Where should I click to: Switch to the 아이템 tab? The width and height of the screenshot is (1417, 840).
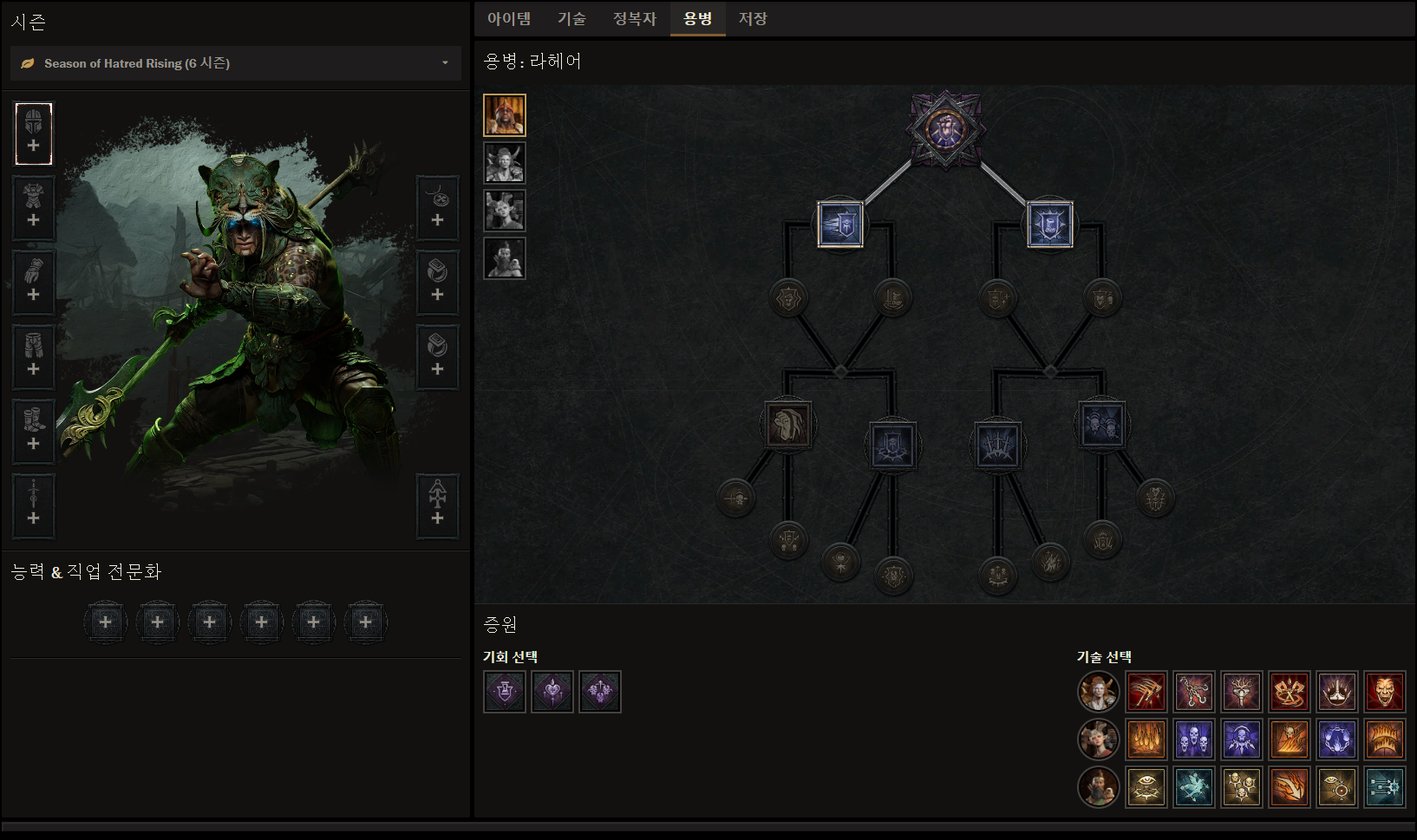click(509, 18)
